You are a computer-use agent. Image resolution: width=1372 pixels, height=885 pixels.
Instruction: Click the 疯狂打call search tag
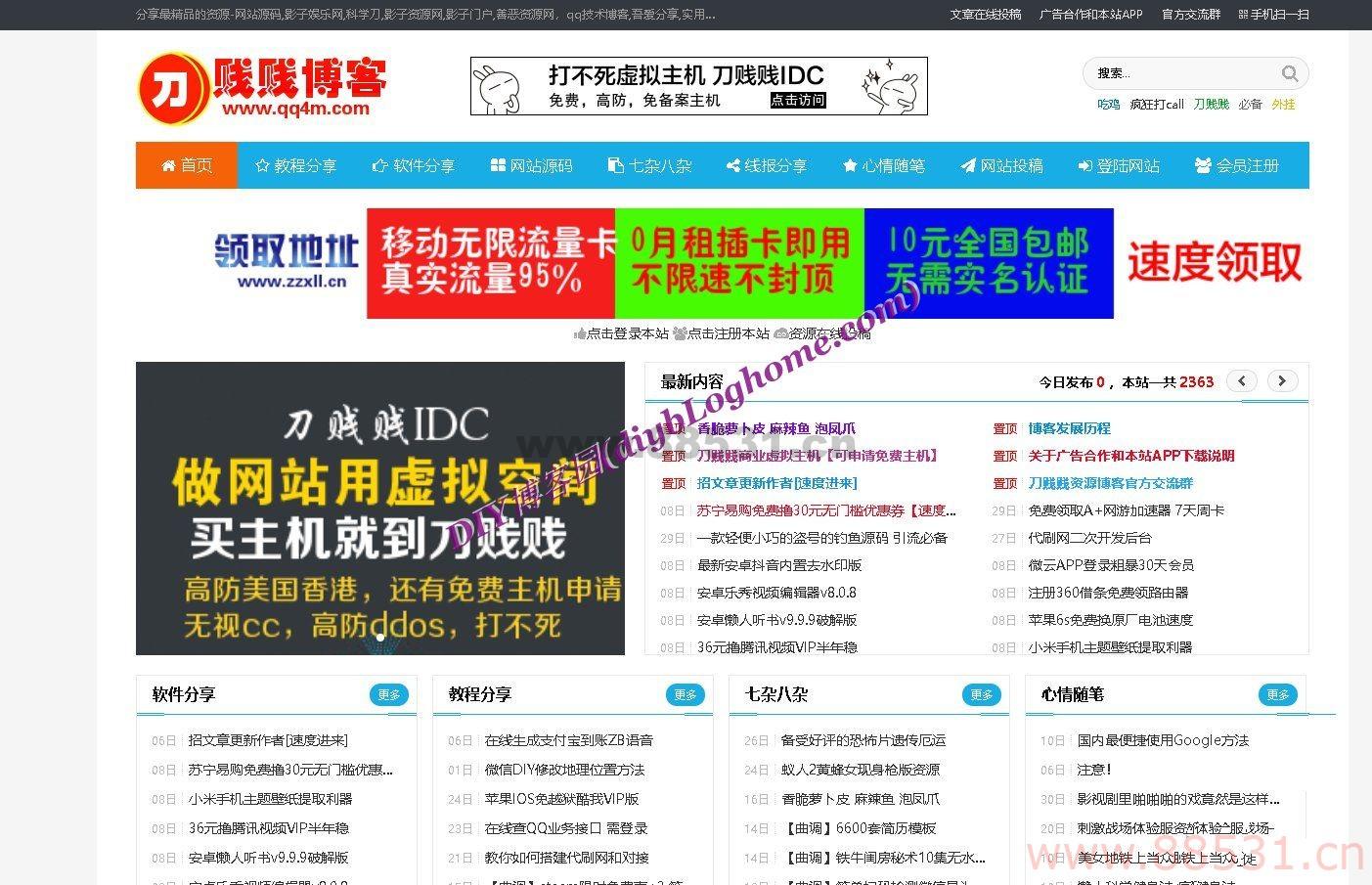click(1156, 104)
